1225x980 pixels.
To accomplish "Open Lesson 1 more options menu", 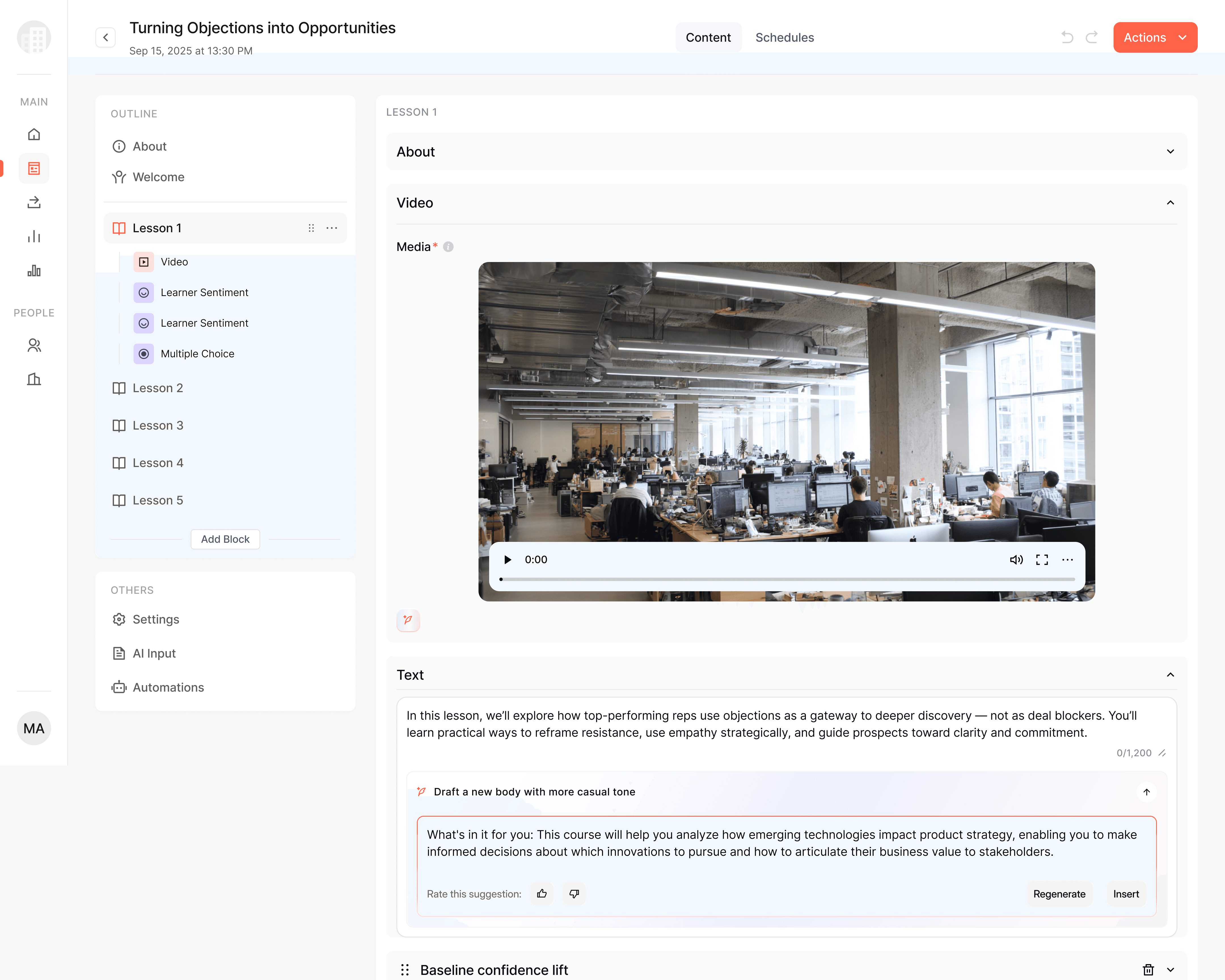I will pos(332,228).
